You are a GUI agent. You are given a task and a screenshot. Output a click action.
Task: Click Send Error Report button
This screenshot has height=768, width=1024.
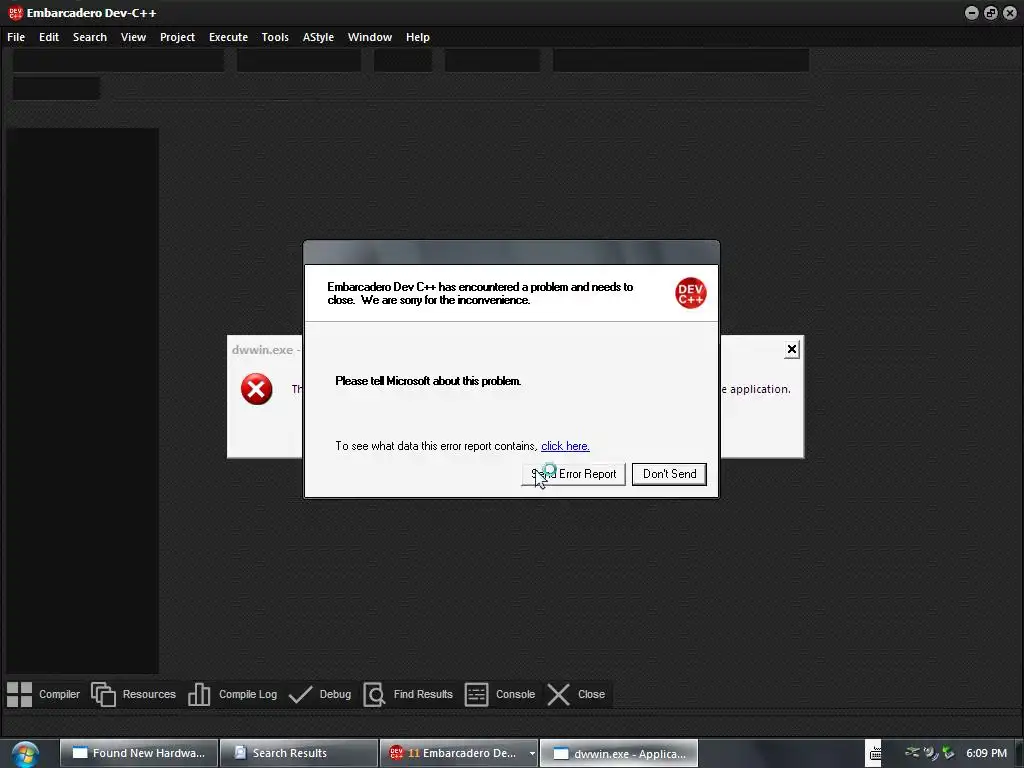pyautogui.click(x=573, y=474)
